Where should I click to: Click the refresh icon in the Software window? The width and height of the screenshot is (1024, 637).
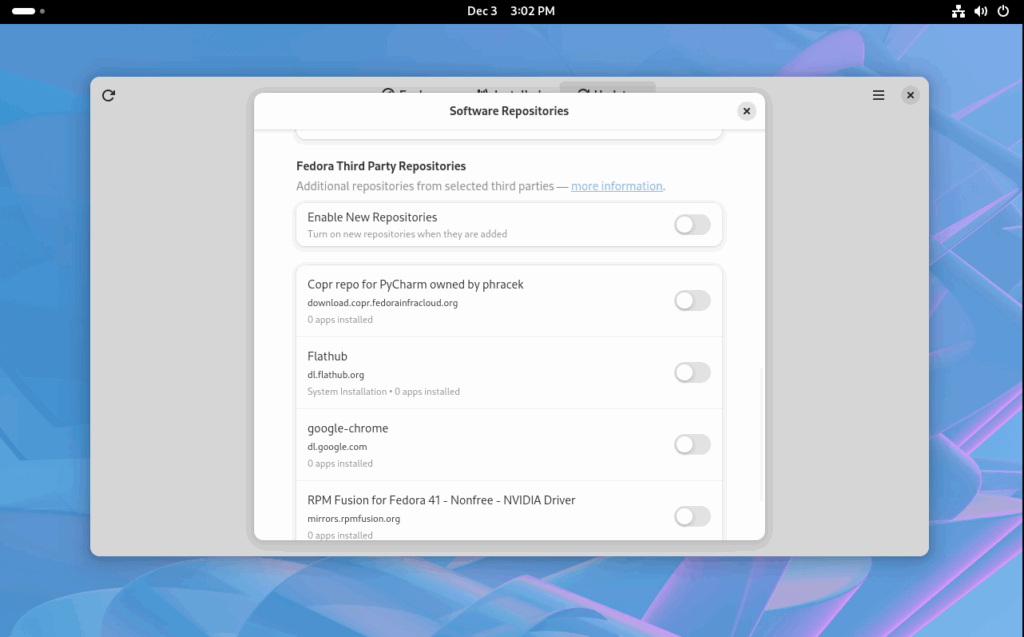pyautogui.click(x=108, y=95)
